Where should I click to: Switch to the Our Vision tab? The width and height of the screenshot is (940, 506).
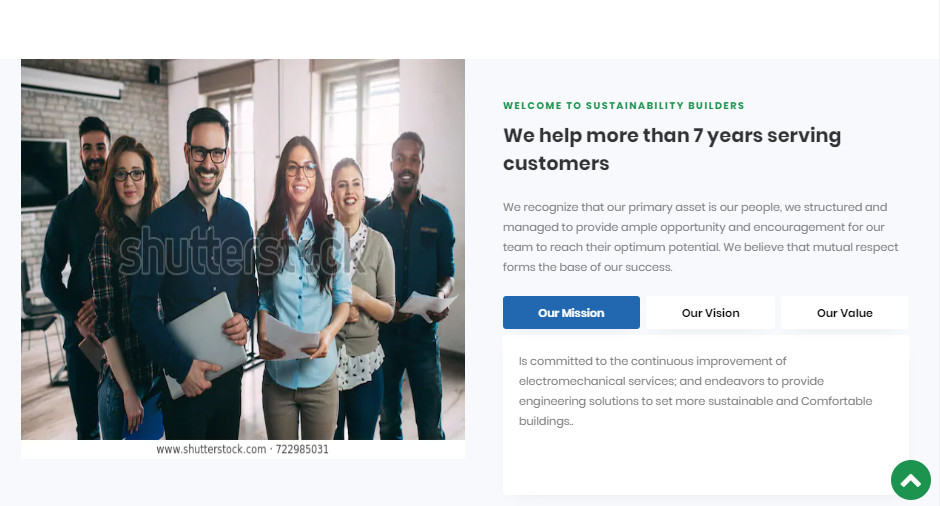coord(710,312)
